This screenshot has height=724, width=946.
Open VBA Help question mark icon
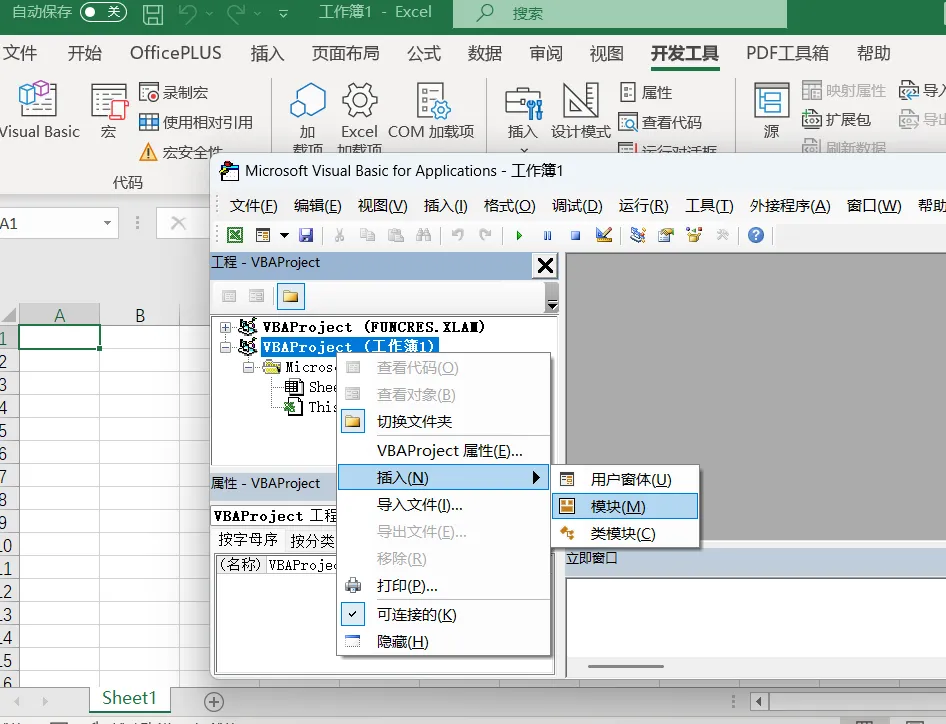756,235
